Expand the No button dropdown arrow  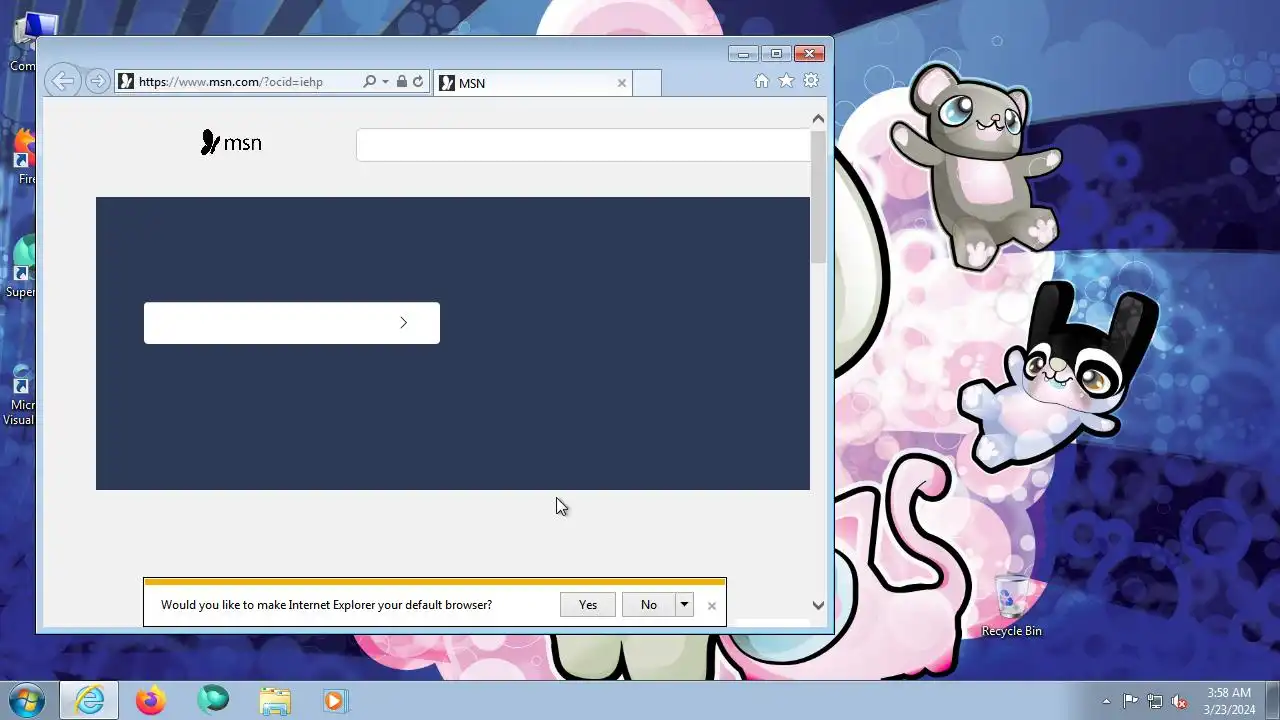coord(685,605)
